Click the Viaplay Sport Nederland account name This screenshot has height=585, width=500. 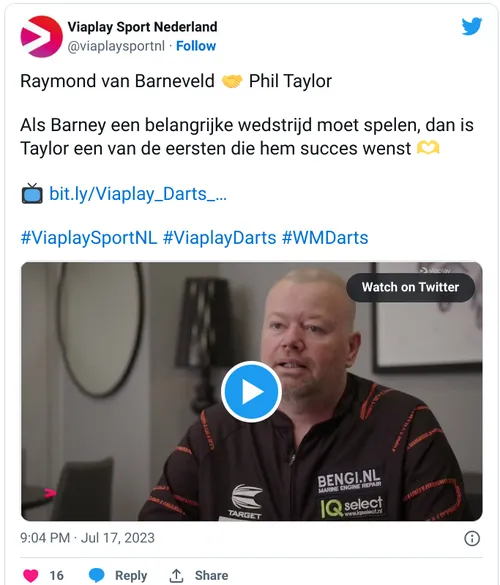142,27
